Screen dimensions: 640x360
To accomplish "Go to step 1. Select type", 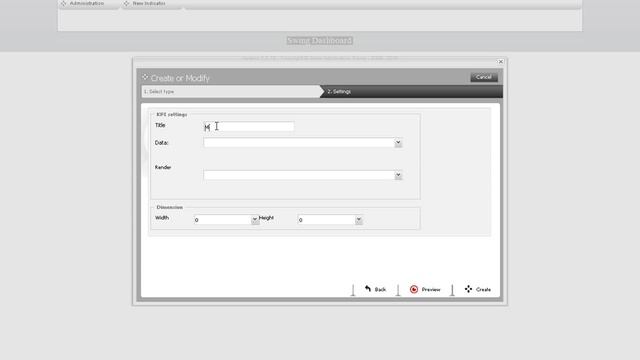I will coord(231,91).
